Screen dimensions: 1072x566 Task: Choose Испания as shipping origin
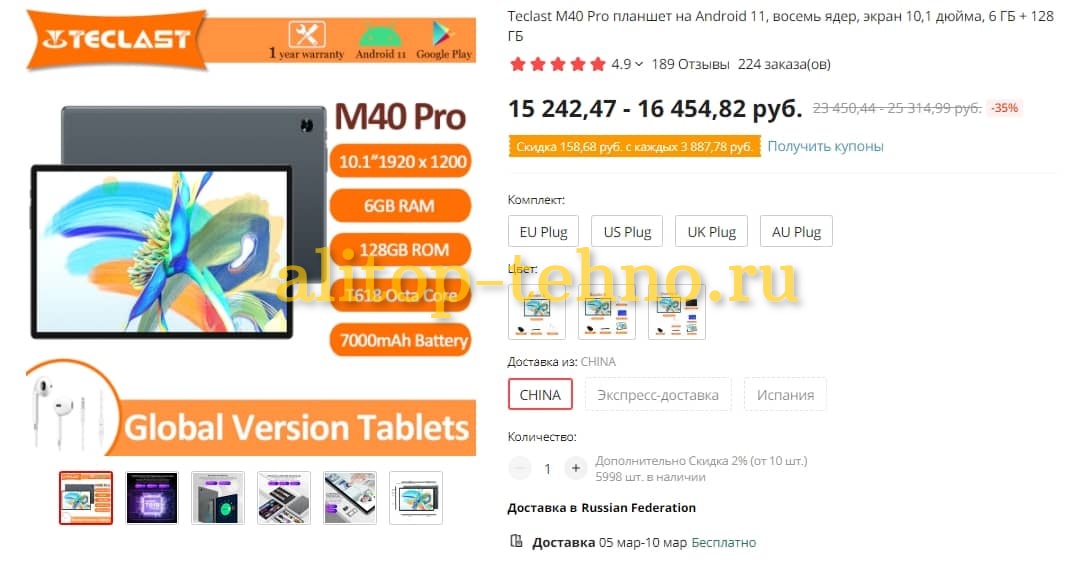(785, 394)
